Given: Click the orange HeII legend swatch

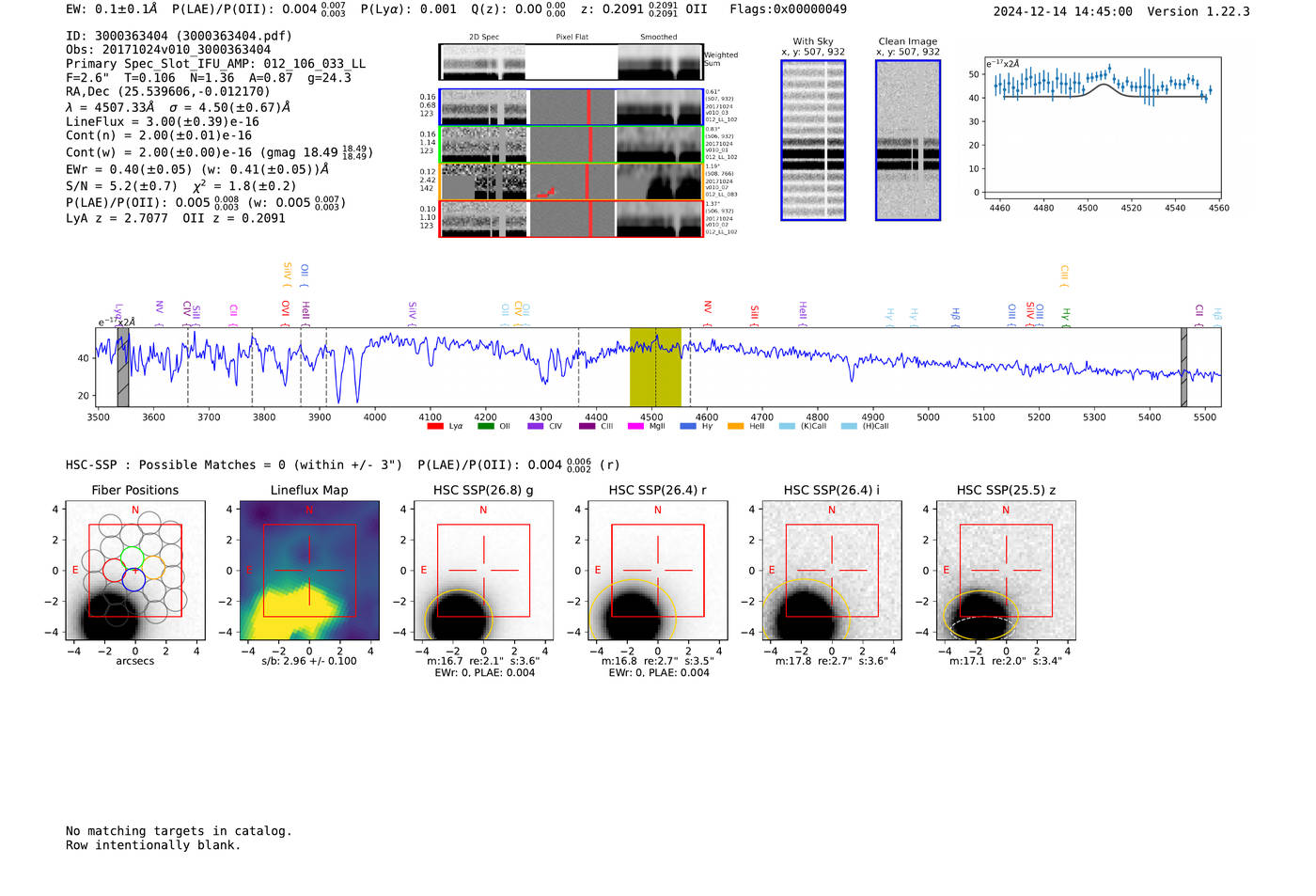Looking at the screenshot, I should tap(735, 427).
